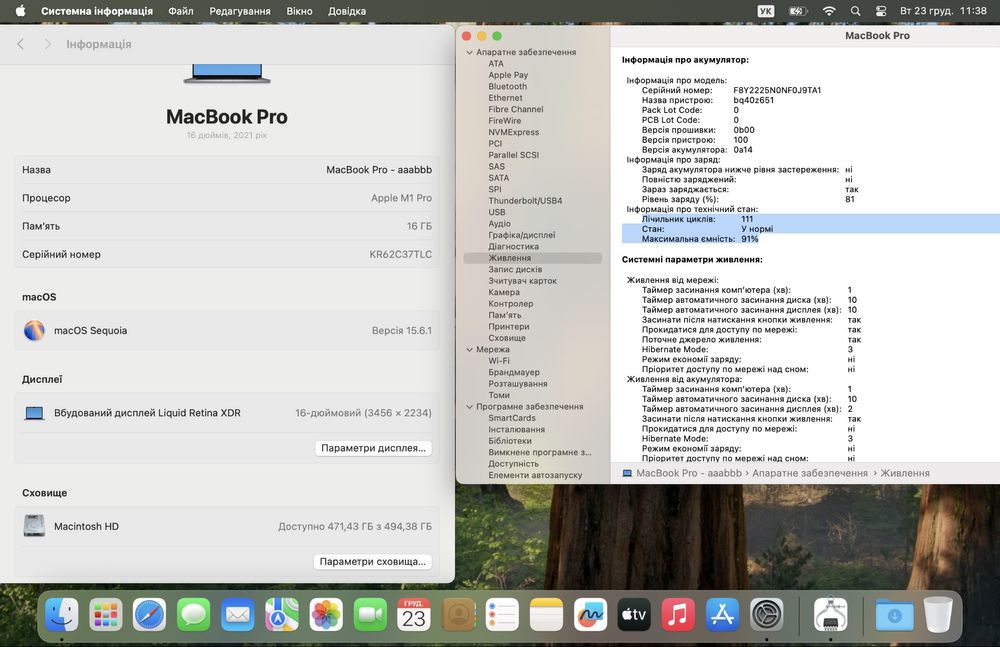Select Інсталювання under software section
This screenshot has width=1000, height=647.
517,429
